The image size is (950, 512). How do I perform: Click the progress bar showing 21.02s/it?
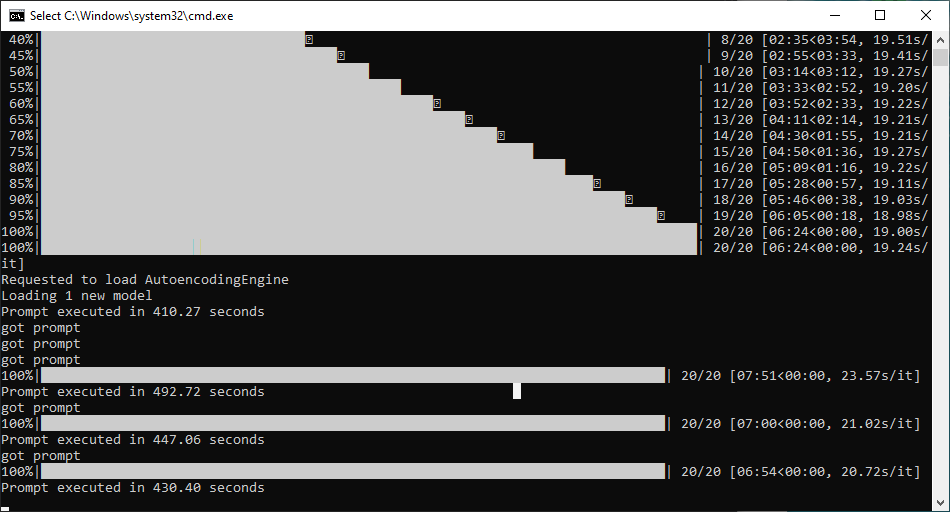pos(352,423)
